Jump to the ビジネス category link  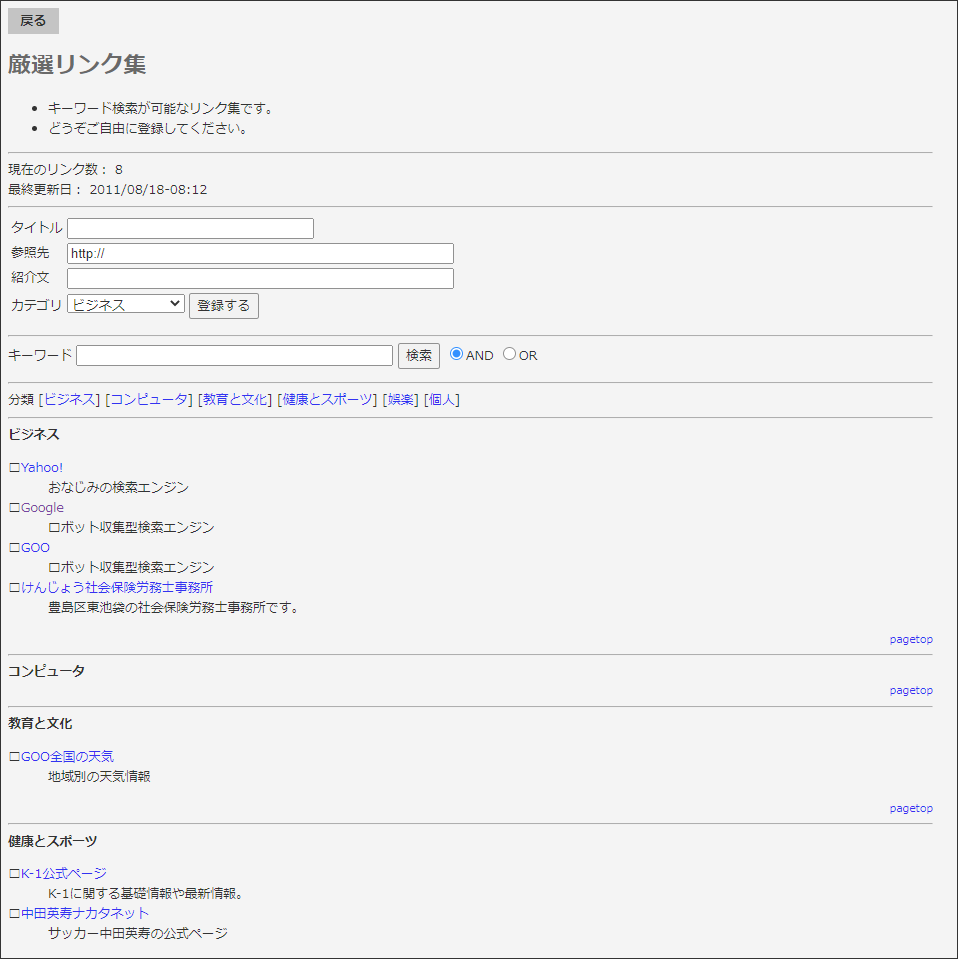click(70, 400)
